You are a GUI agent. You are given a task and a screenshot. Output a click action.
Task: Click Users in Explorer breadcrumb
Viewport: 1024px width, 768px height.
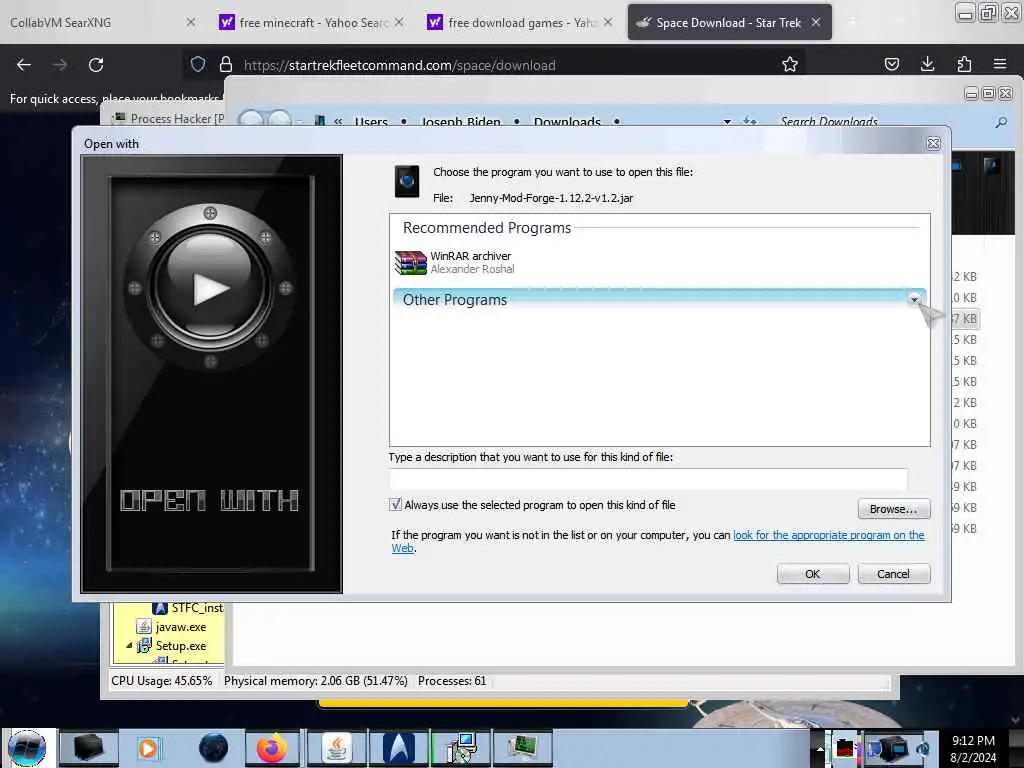[x=371, y=121]
